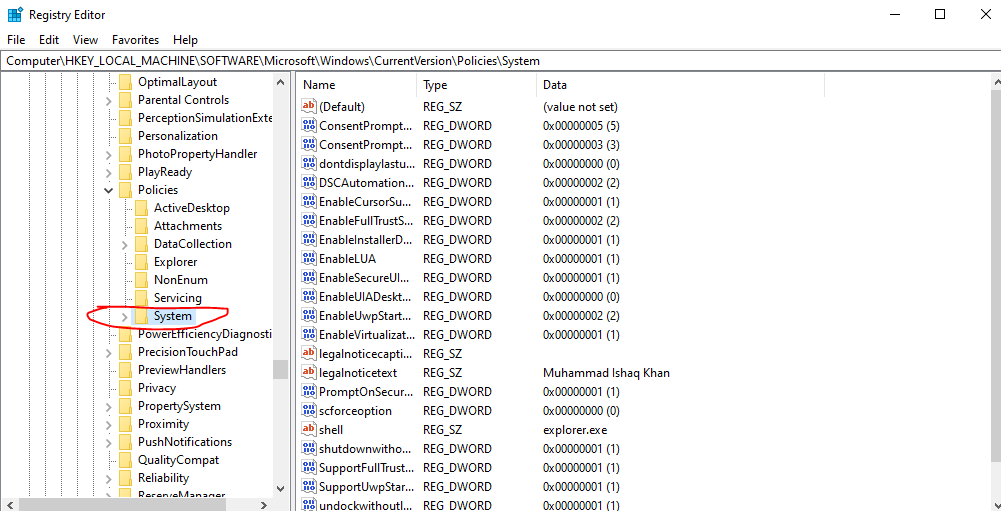
Task: Open the View menu
Action: (86, 40)
